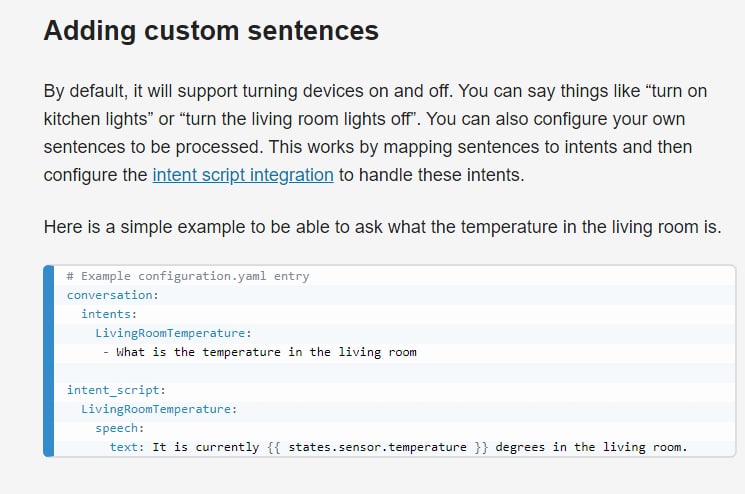
Task: Click the states.sensor.temperature template expression
Action: pos(377,447)
